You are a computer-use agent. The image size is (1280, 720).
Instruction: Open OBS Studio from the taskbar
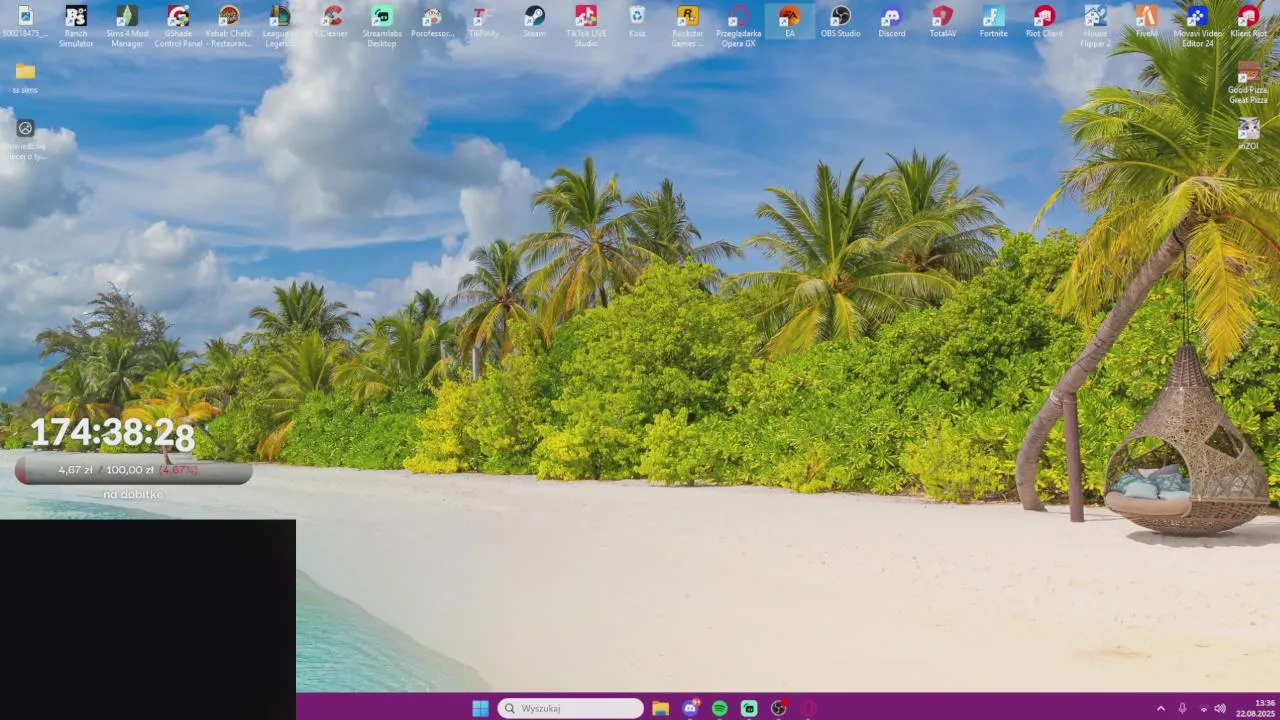coord(779,708)
